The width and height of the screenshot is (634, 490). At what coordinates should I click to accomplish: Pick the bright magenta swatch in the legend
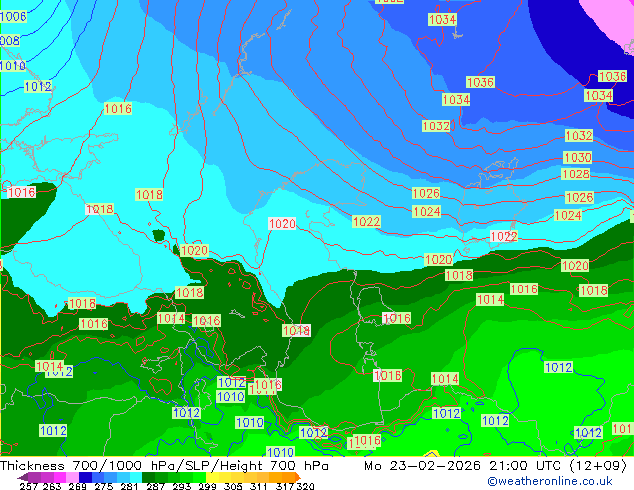[x=60, y=477]
